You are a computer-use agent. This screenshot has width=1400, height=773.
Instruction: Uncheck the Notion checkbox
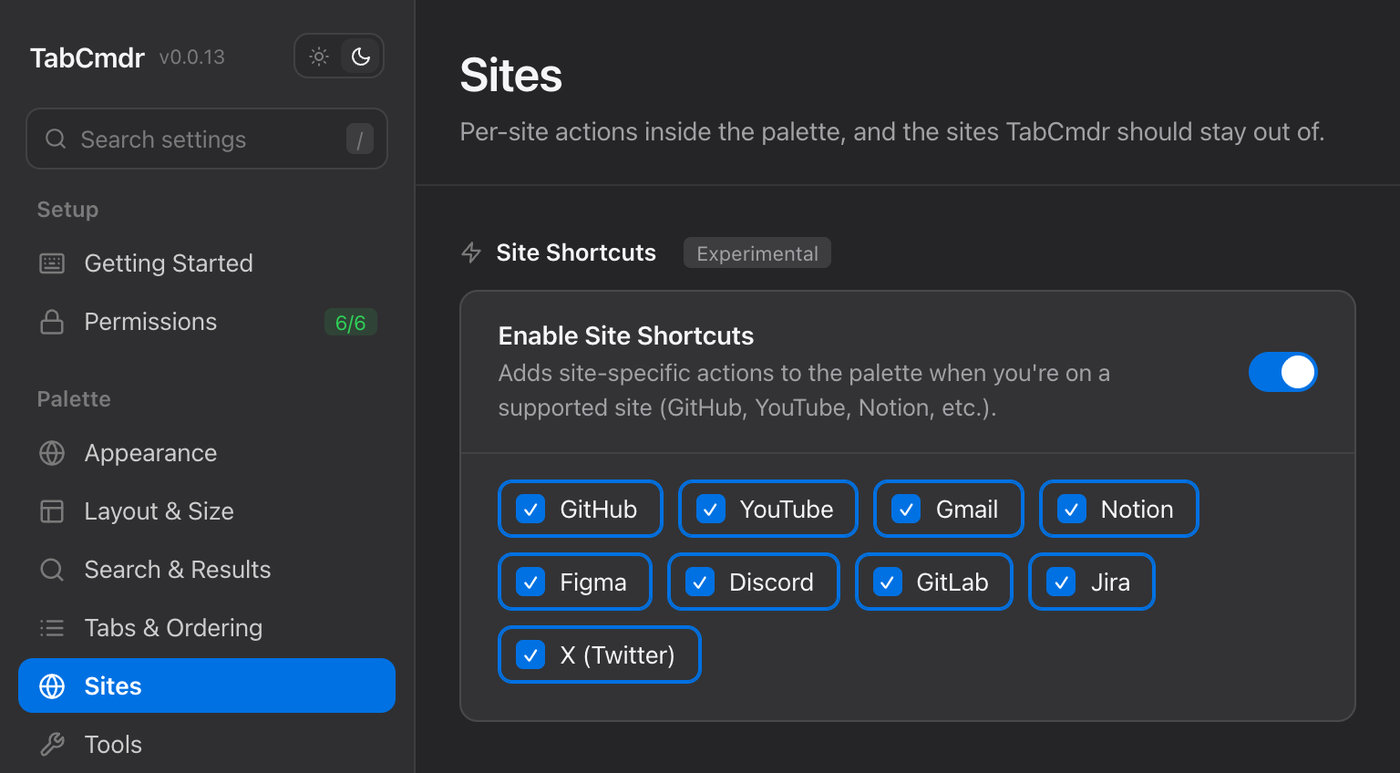point(1071,509)
